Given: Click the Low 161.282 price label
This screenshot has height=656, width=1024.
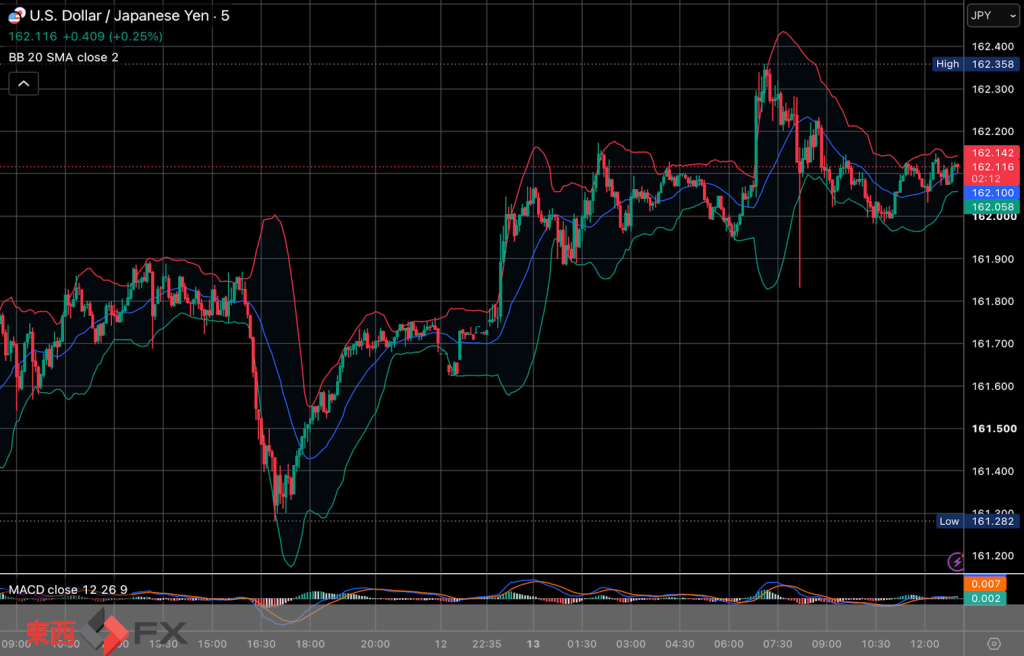Looking at the screenshot, I should point(977,521).
